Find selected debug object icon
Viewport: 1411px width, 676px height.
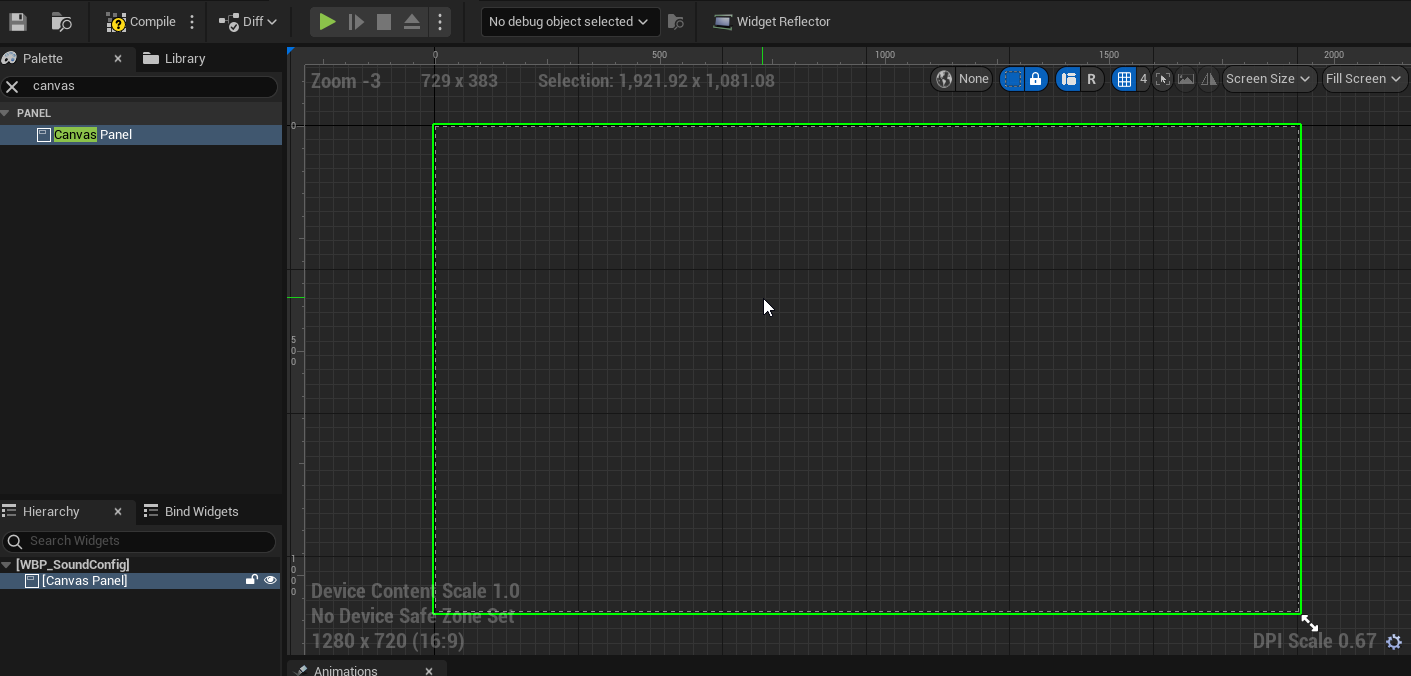point(676,21)
